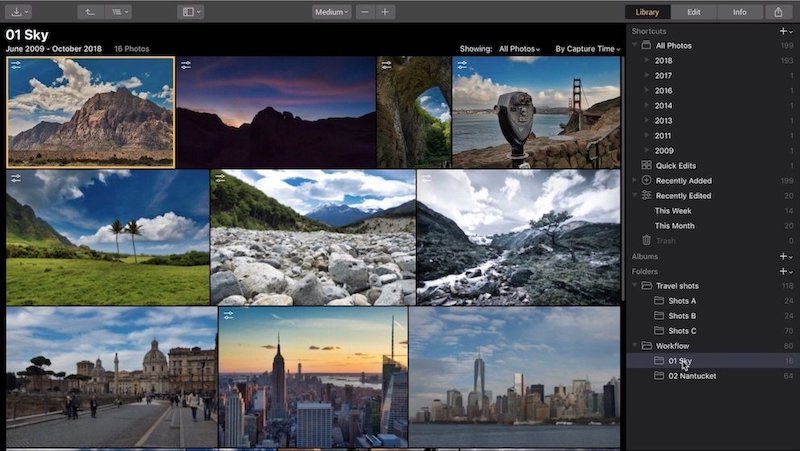Switch to the Edit tab
The image size is (800, 451).
[x=693, y=12]
